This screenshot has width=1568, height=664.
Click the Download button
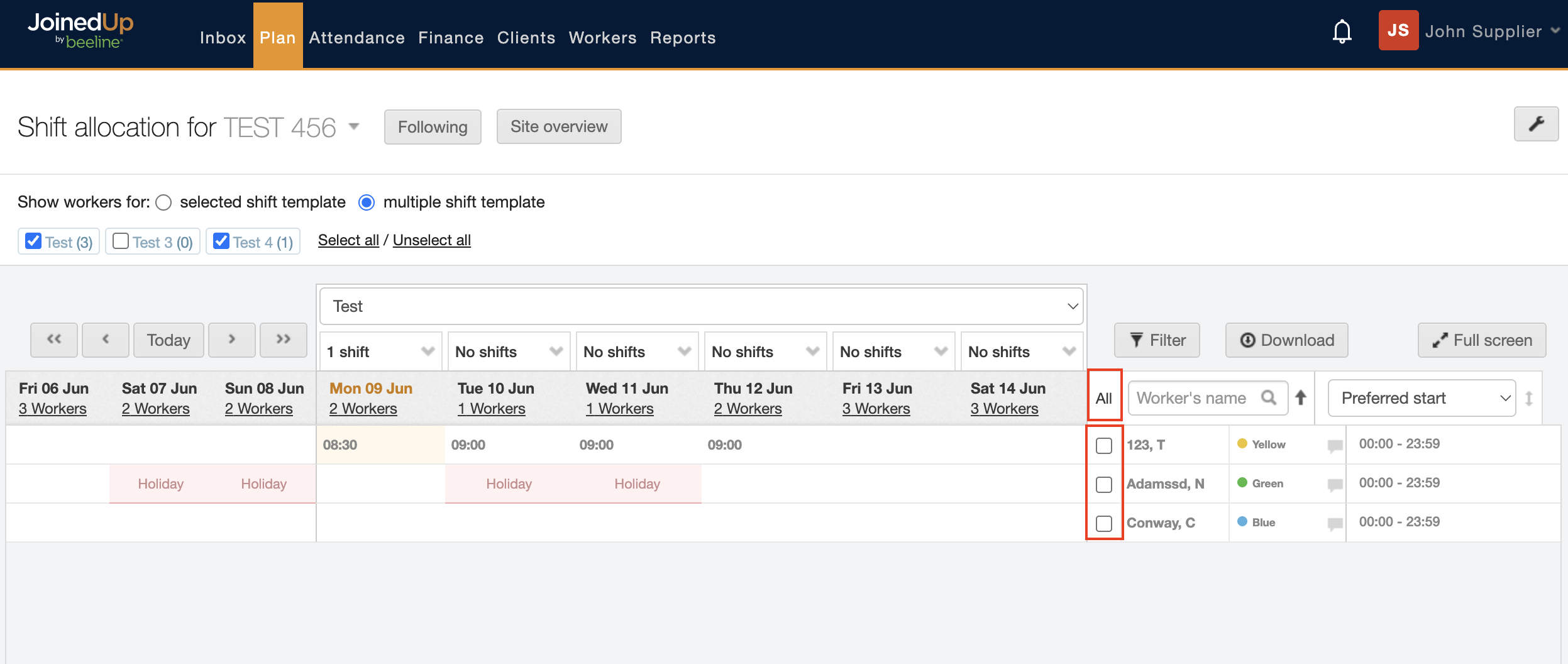tap(1286, 340)
